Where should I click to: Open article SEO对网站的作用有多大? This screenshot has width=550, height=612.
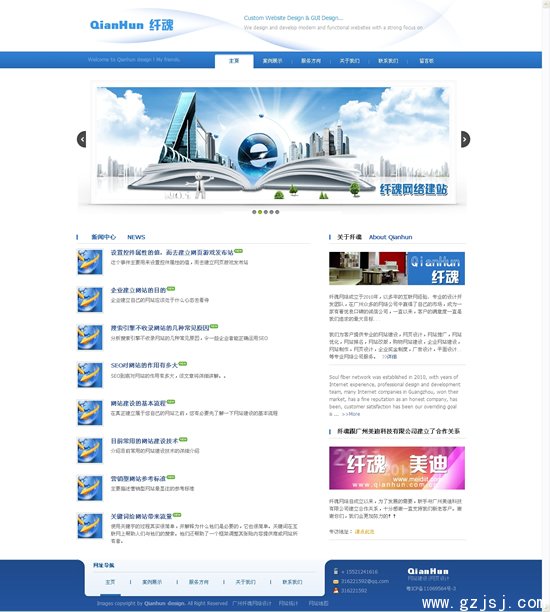(x=144, y=366)
